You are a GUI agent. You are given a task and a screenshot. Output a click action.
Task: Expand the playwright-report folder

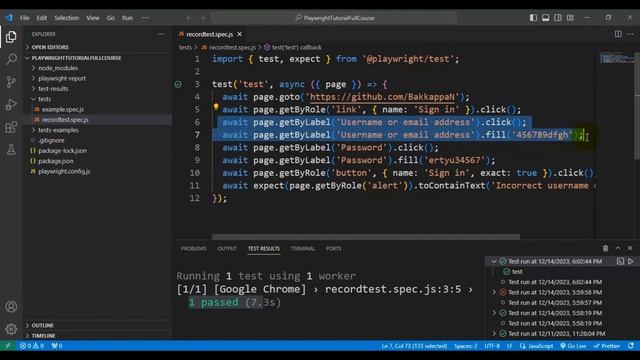[x=97, y=78]
